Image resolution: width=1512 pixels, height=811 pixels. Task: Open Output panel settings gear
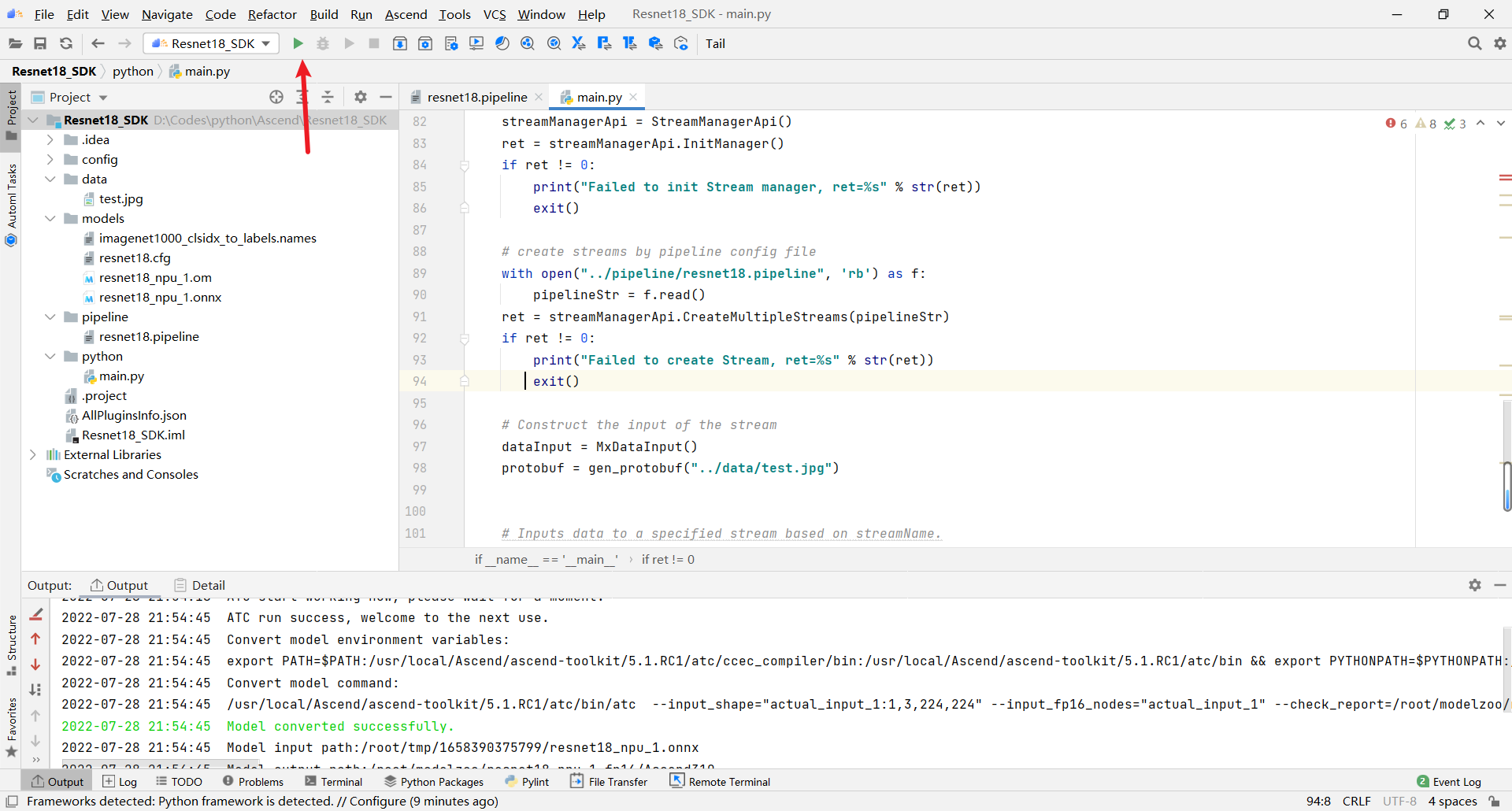[1475, 585]
